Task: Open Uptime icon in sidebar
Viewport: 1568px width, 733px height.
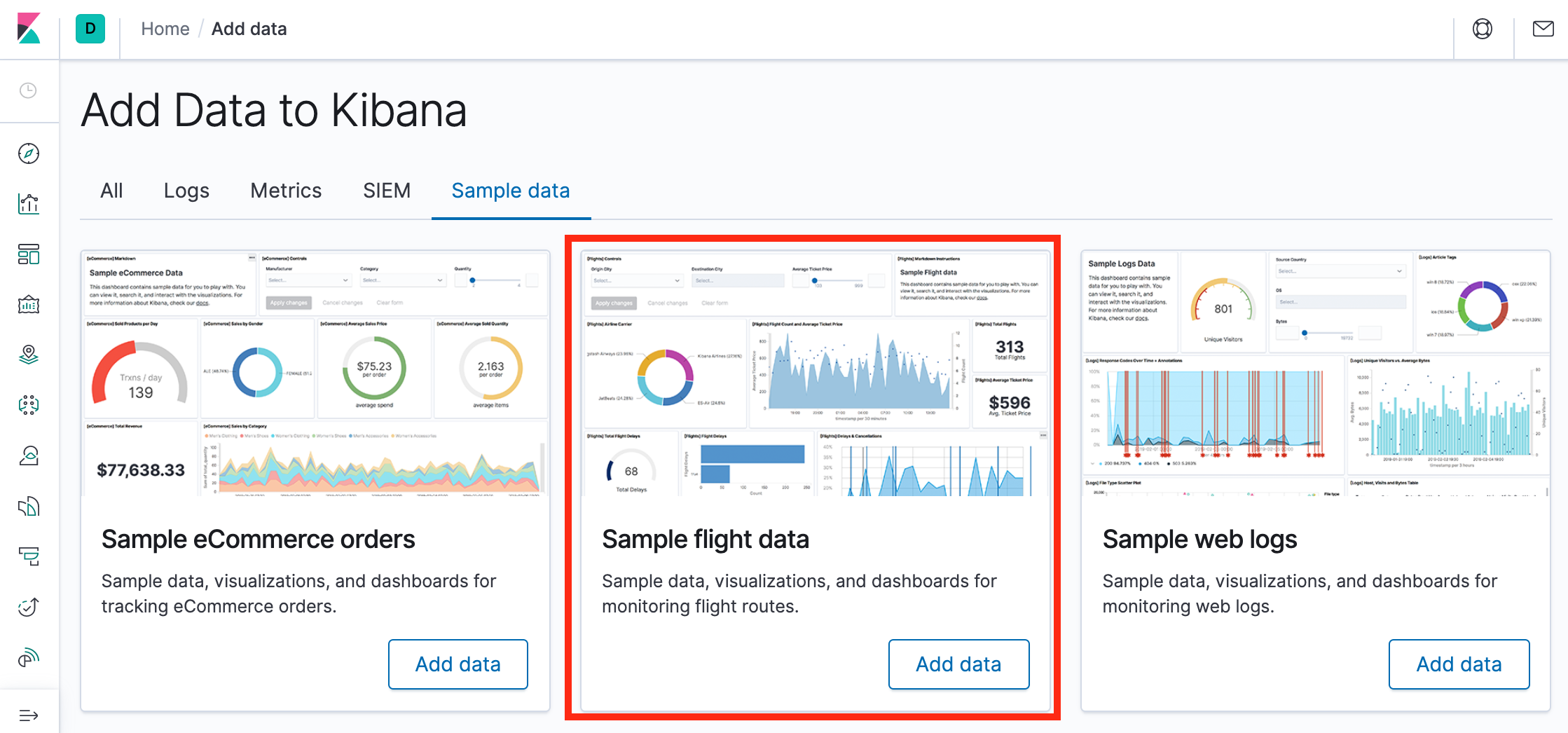Action: point(29,608)
